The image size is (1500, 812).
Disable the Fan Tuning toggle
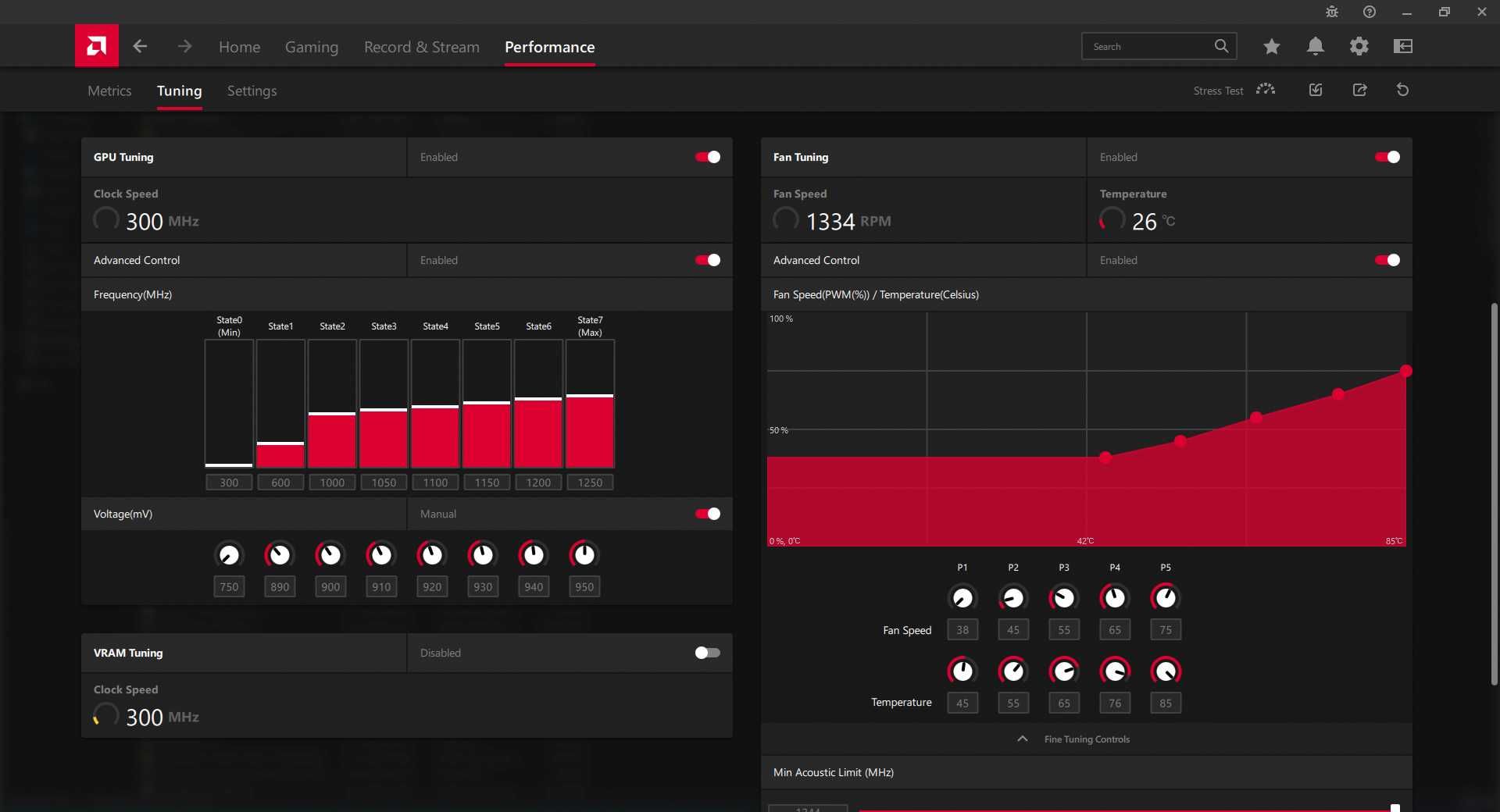[x=1387, y=157]
